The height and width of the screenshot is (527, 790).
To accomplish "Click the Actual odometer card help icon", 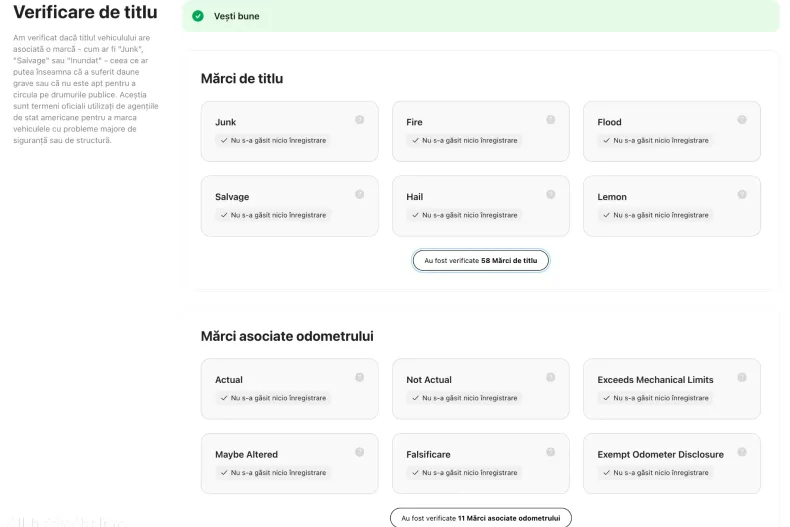I will click(359, 377).
